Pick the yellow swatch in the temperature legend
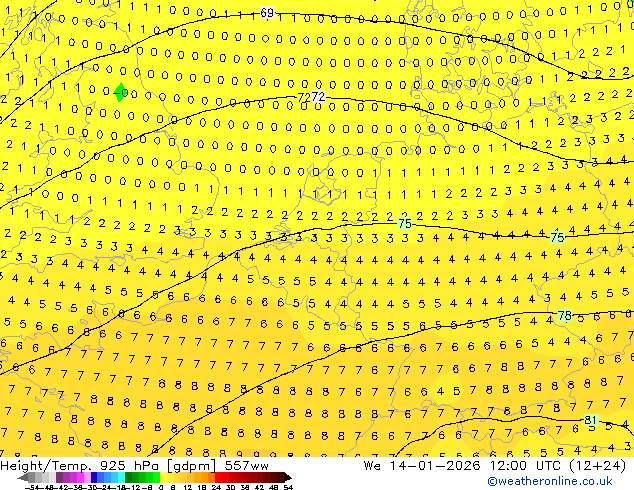This screenshot has height=490, width=634. 163,477
